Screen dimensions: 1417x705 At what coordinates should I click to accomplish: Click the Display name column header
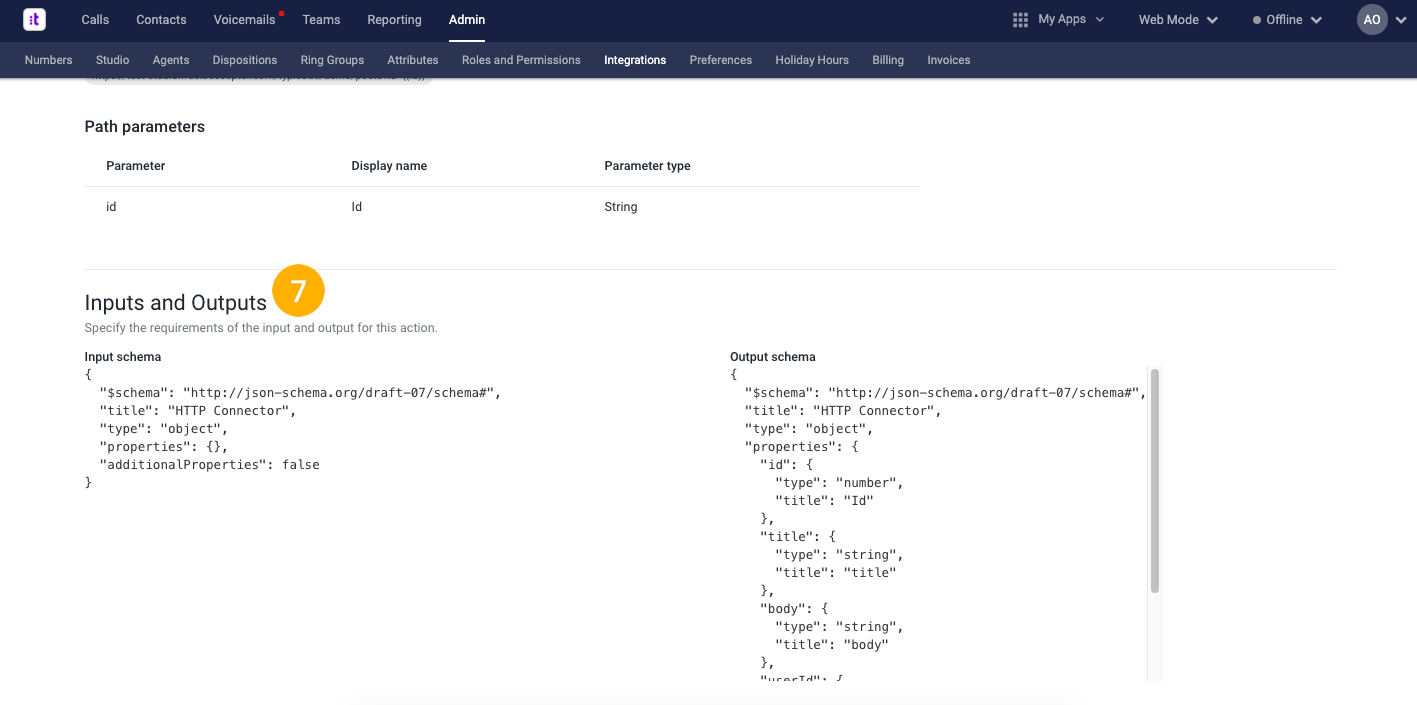pos(389,166)
